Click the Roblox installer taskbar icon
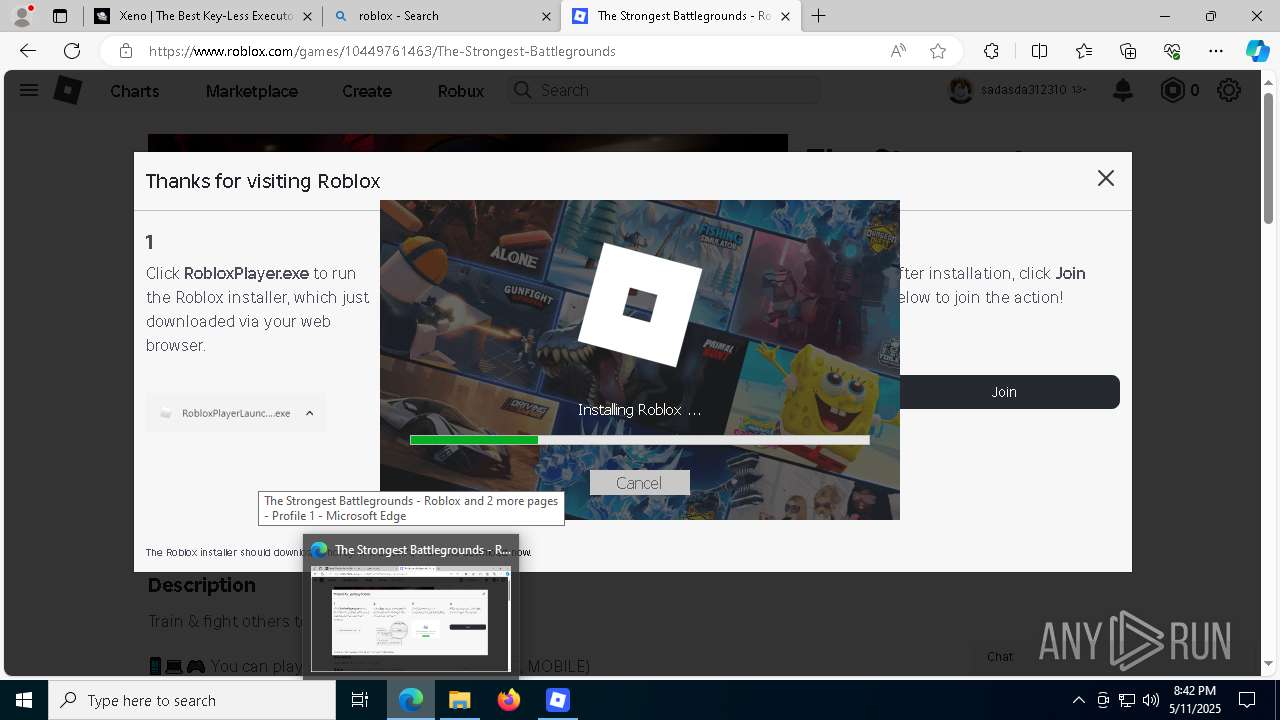This screenshot has width=1280, height=720. pos(557,700)
